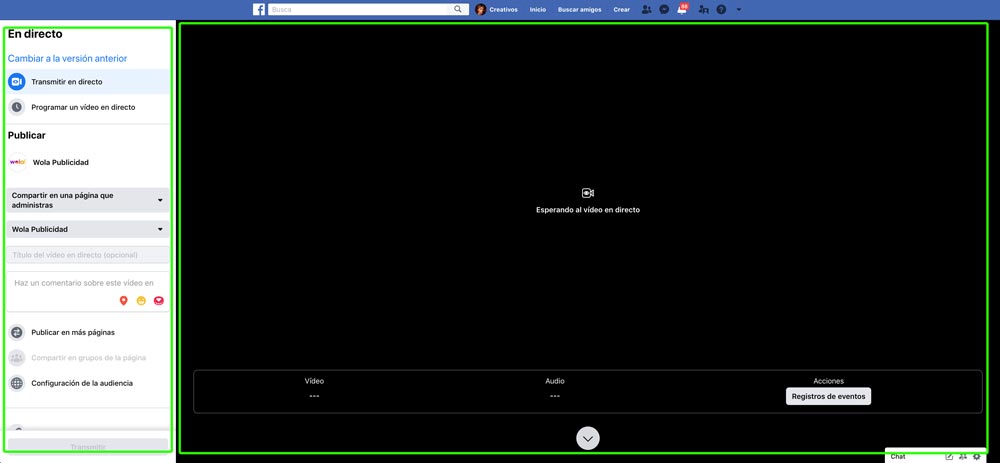Click the red location pin icon

pyautogui.click(x=124, y=300)
